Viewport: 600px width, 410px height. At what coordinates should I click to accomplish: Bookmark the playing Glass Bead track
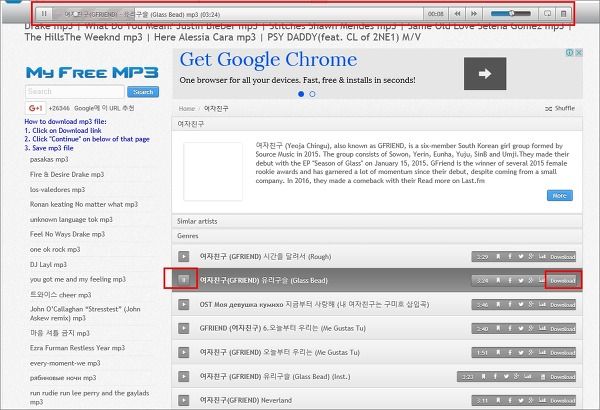498,280
